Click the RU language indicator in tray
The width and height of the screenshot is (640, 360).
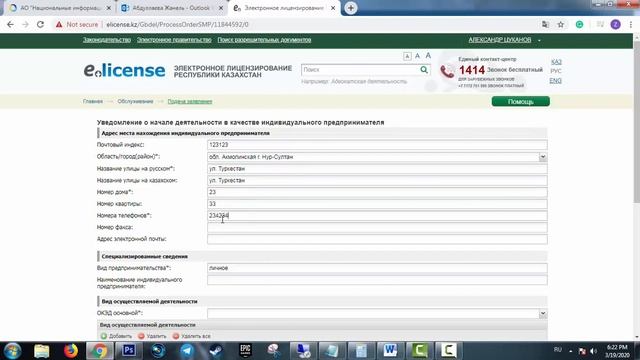click(558, 350)
